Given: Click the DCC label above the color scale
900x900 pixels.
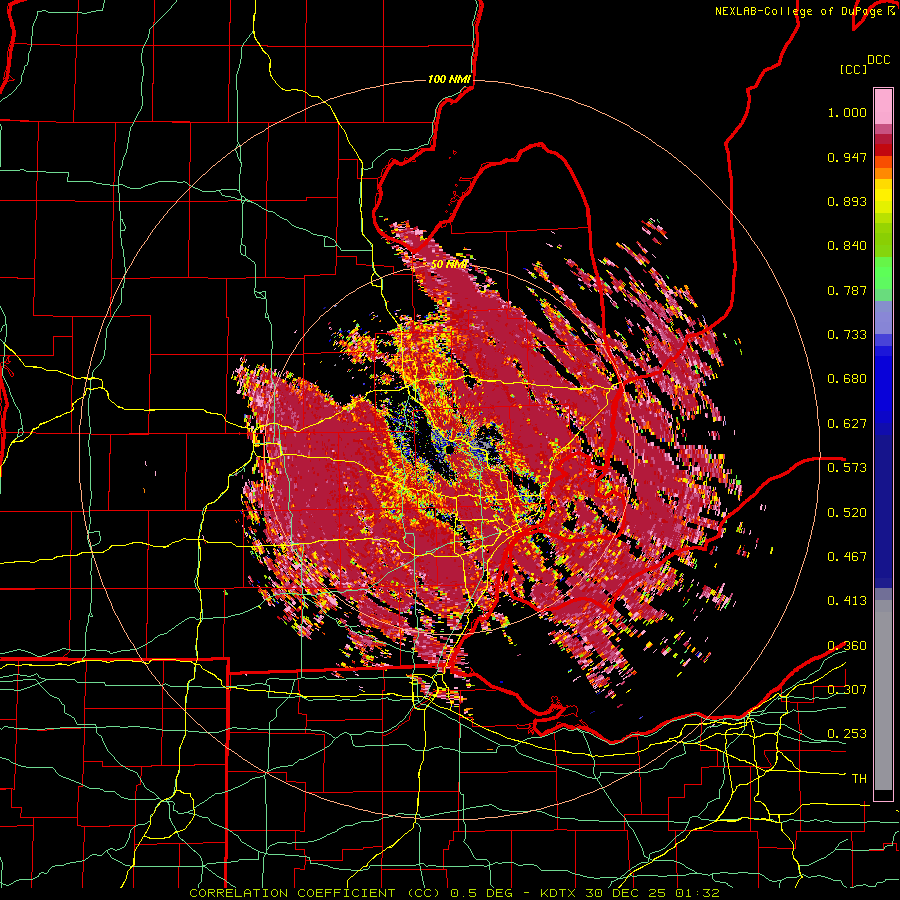Looking at the screenshot, I should click(x=878, y=60).
